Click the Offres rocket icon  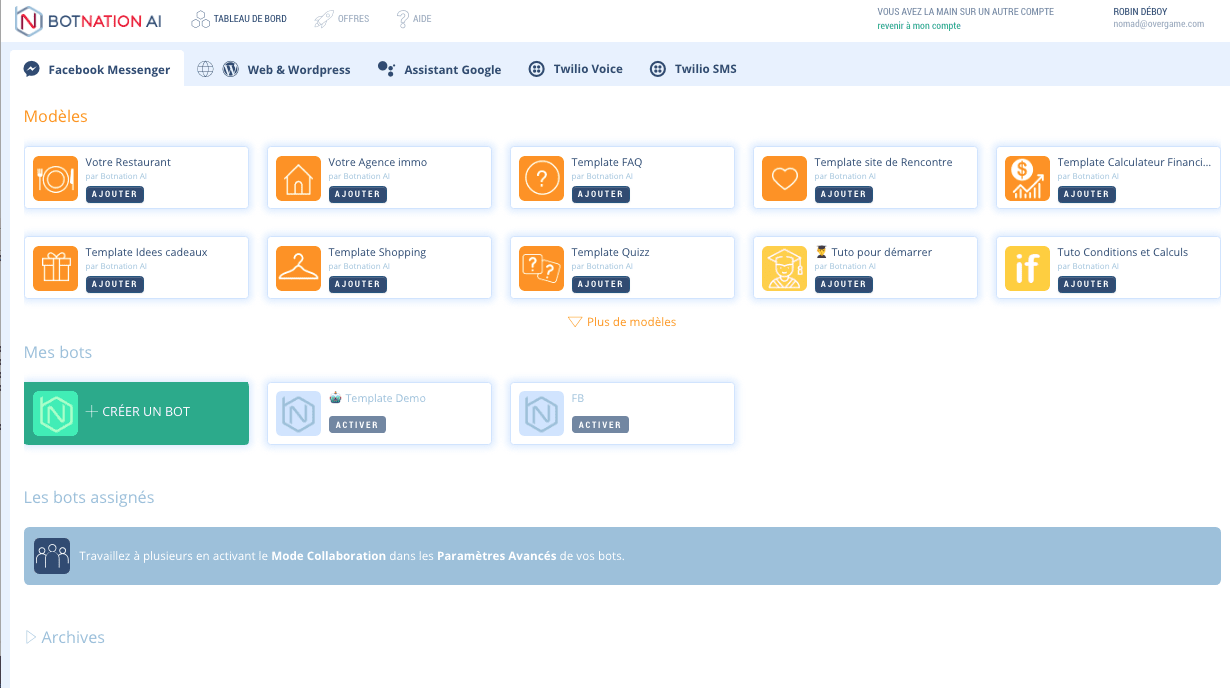[x=323, y=19]
